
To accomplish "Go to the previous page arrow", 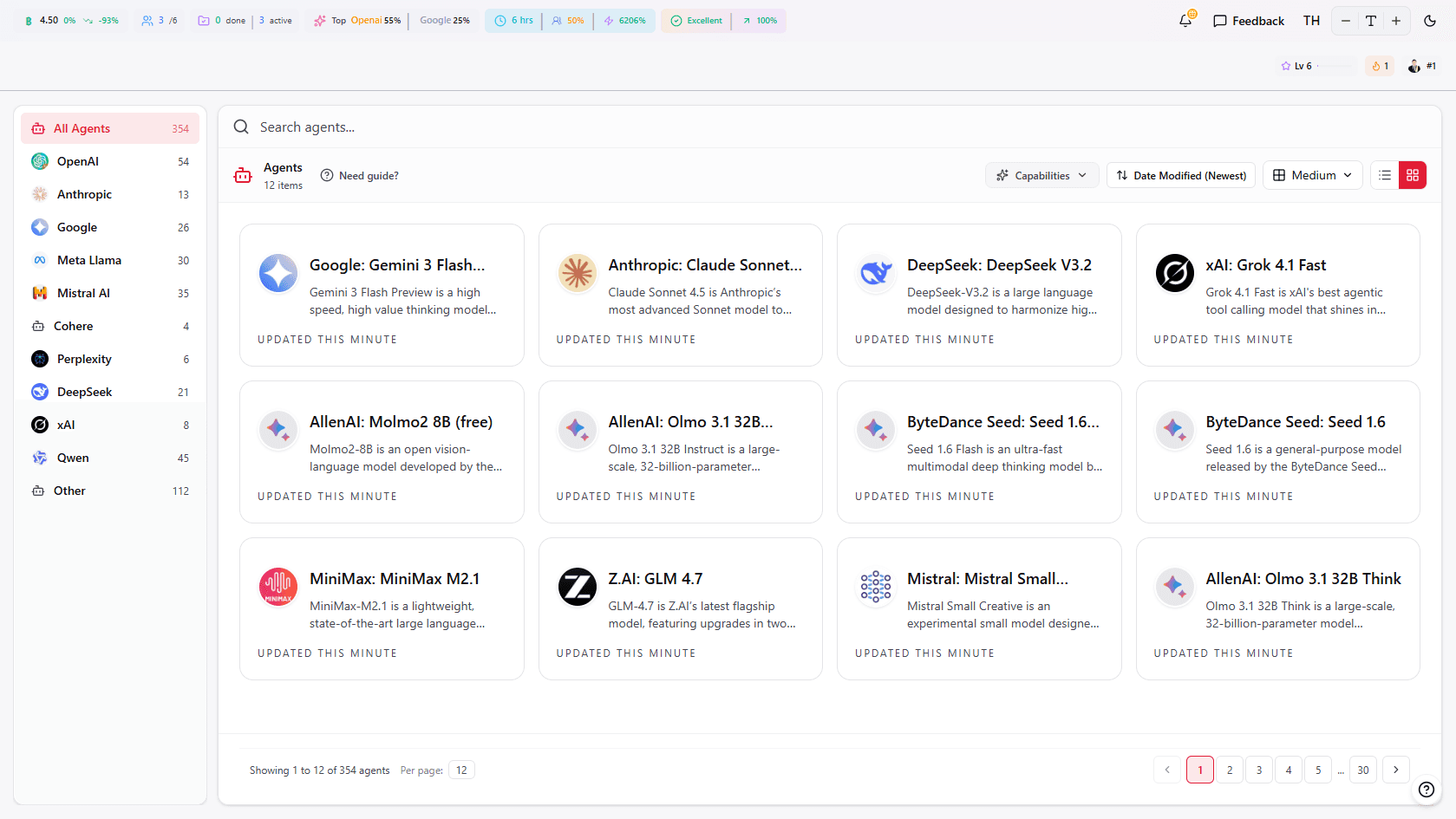I will (1167, 770).
